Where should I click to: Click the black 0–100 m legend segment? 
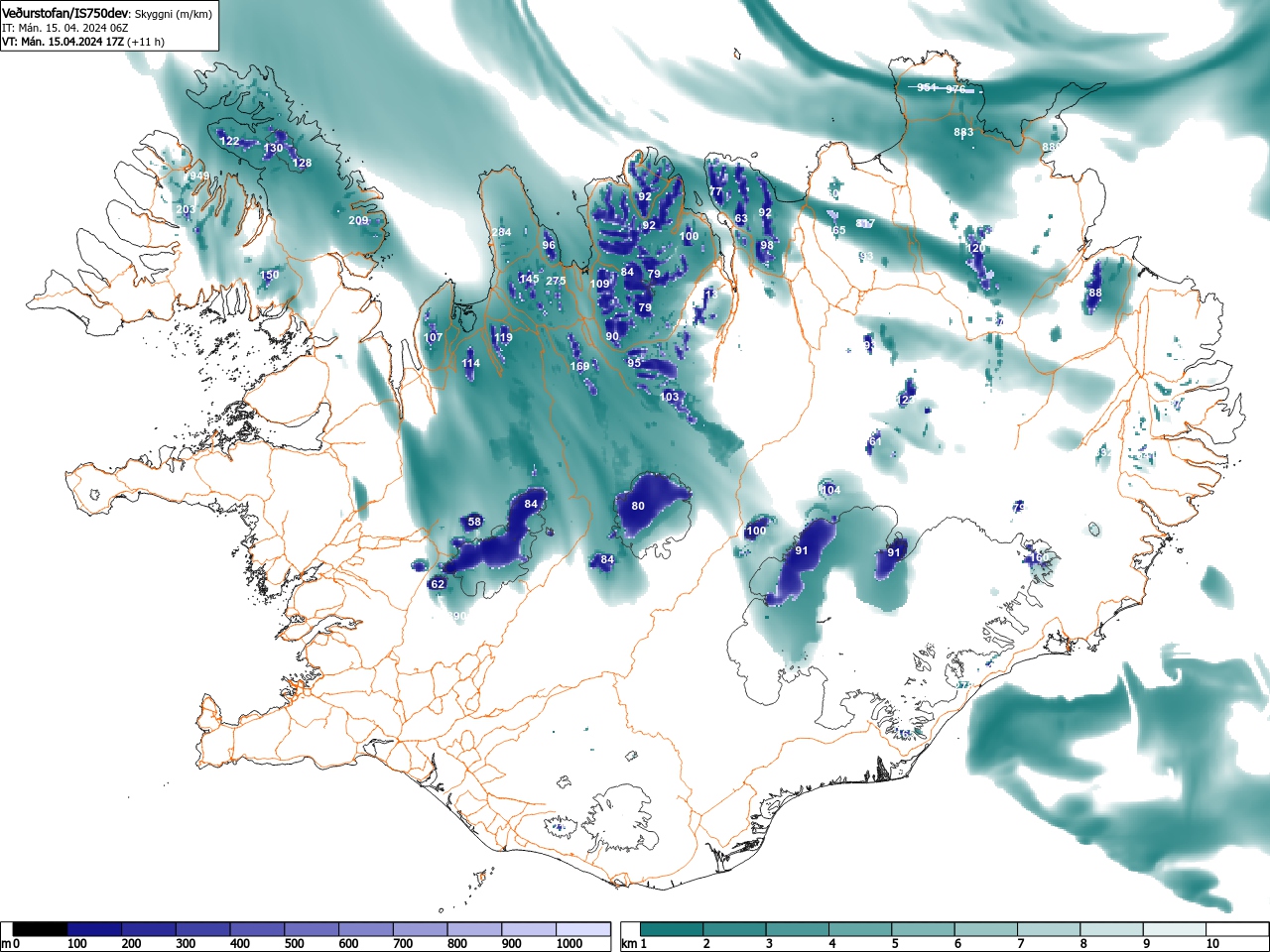click(x=41, y=929)
